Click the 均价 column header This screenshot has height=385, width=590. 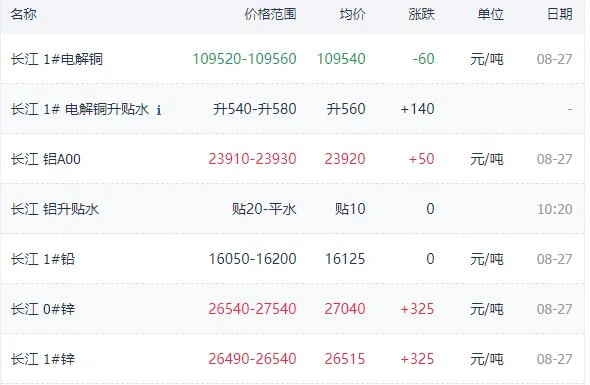353,14
